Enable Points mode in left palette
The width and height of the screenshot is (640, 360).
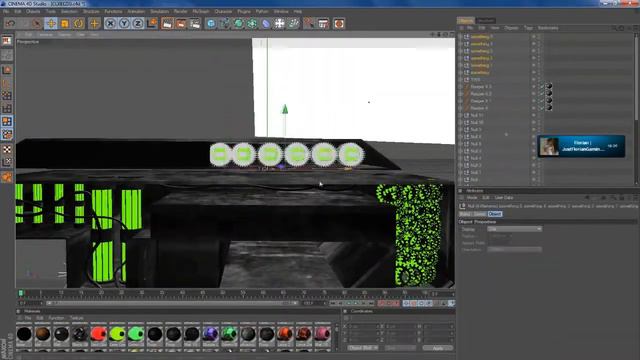(7, 96)
